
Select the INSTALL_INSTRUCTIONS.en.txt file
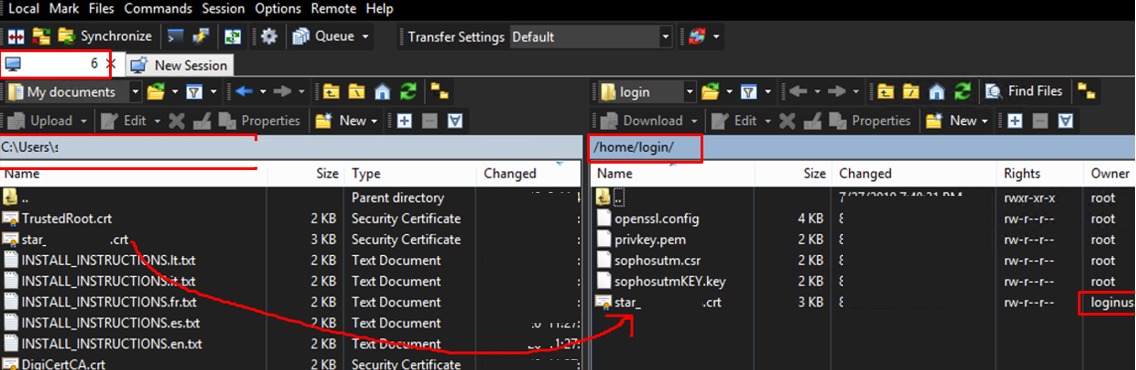coord(112,344)
